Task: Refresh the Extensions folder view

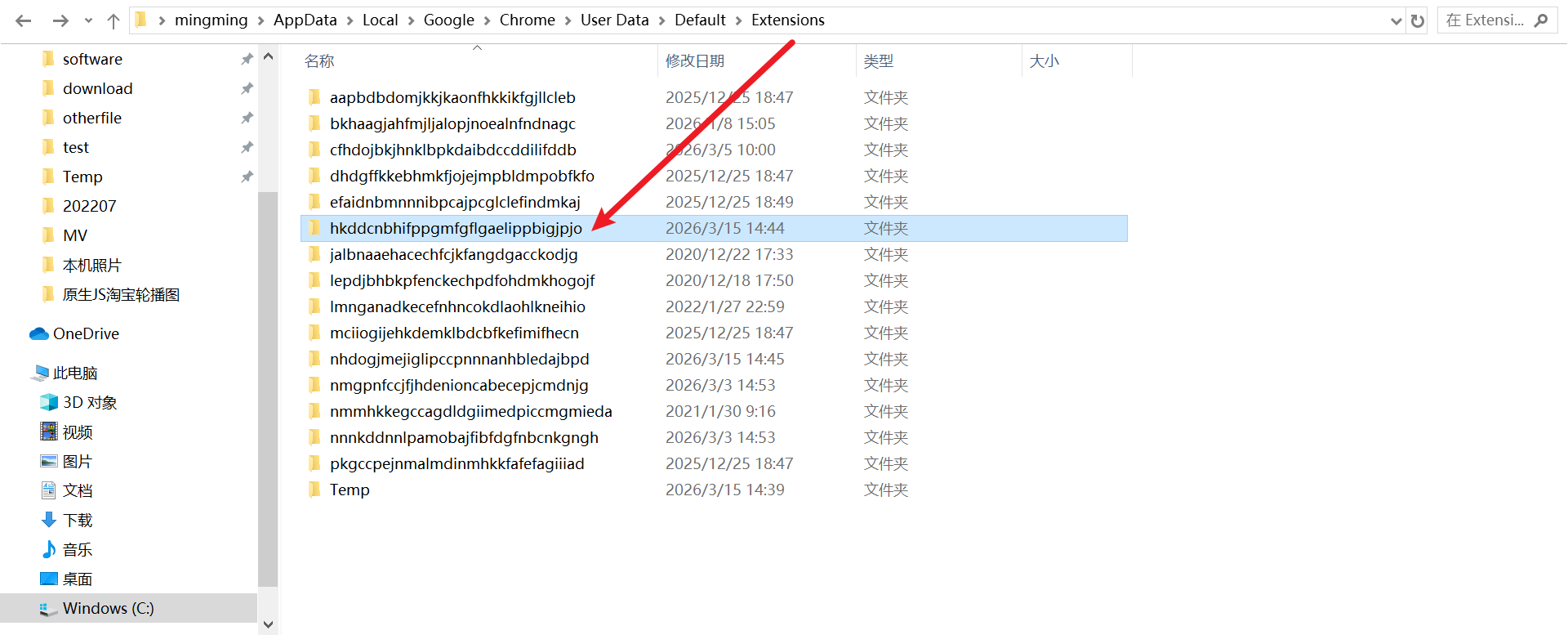Action: tap(1418, 20)
